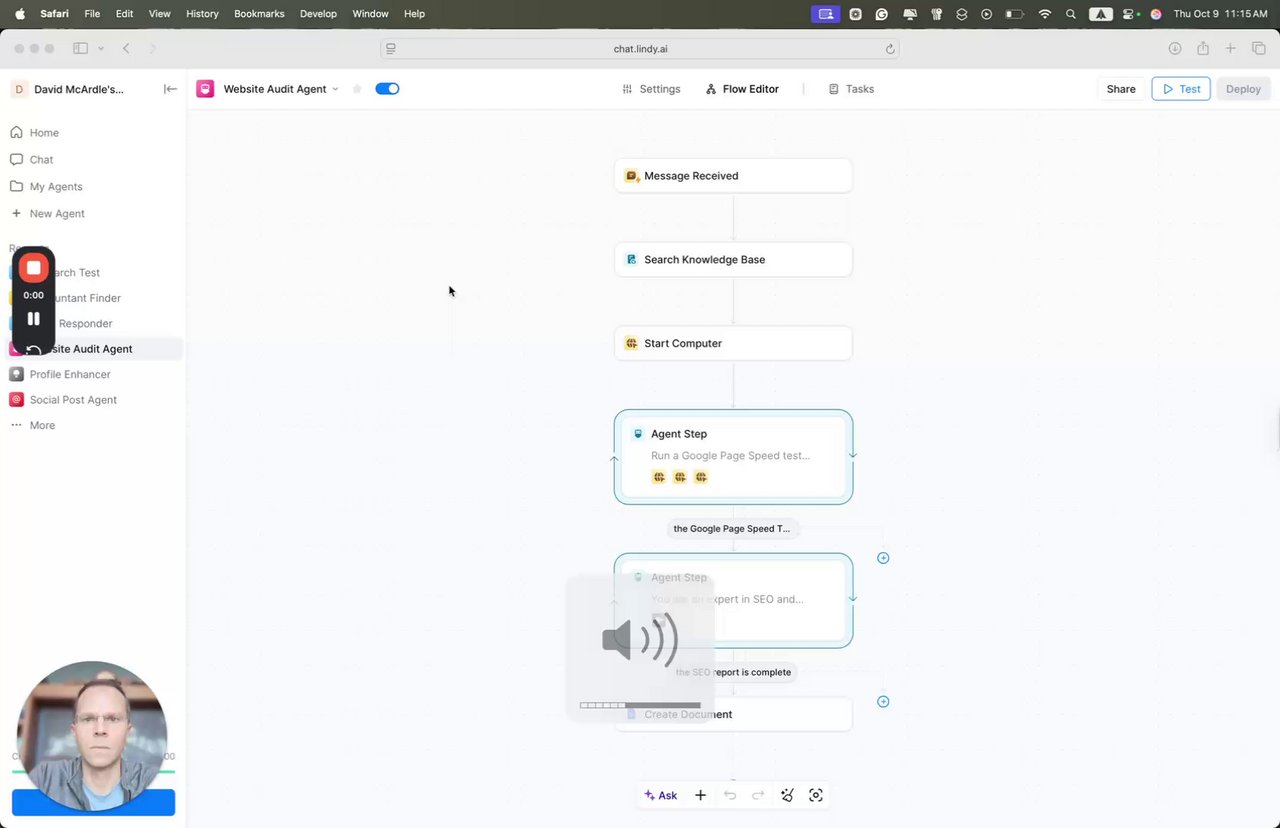Image resolution: width=1280 pixels, height=828 pixels.
Task: Click the first browser tool icon in Agent Step
Action: pos(659,477)
